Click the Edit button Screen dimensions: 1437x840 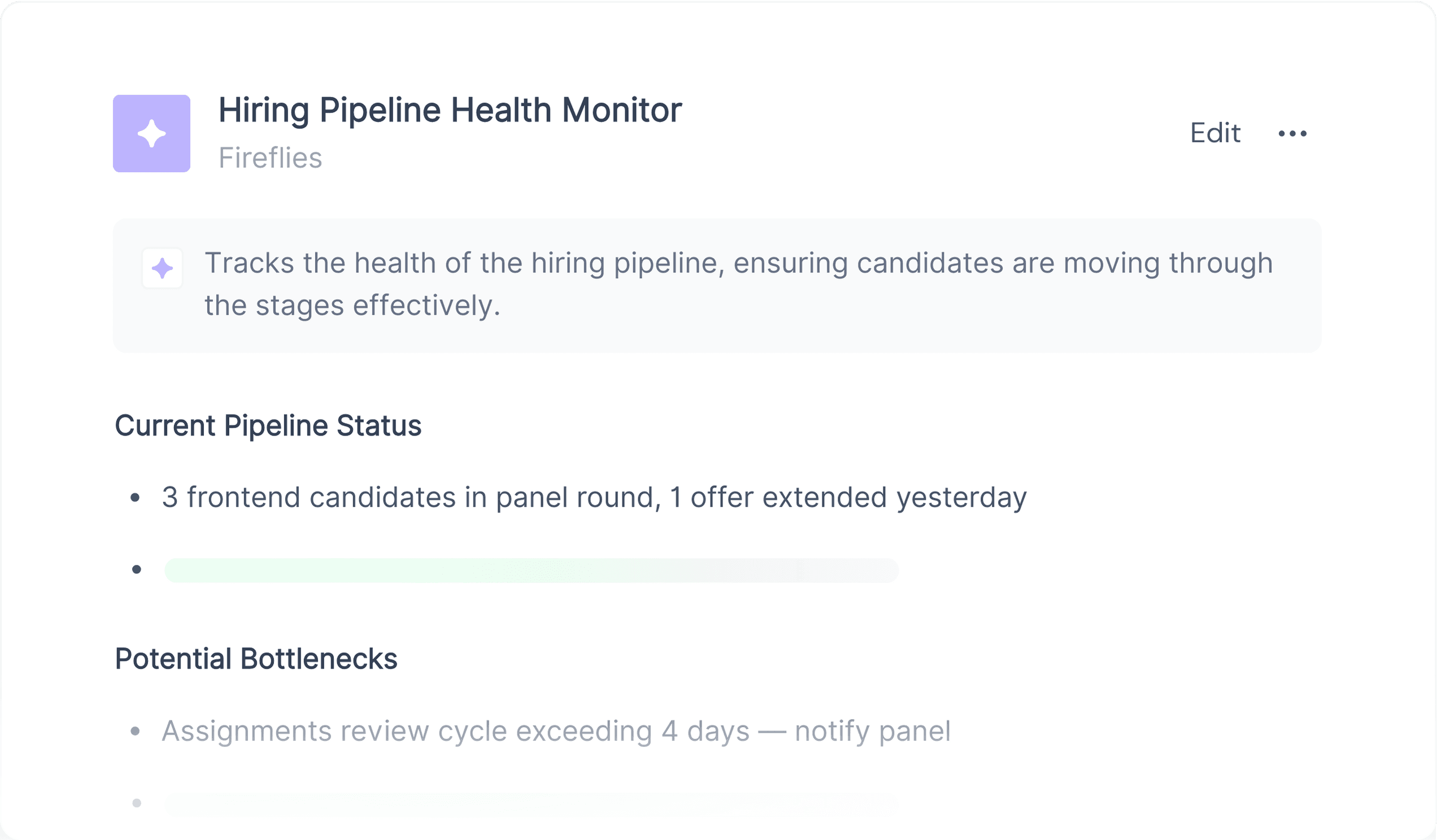pos(1214,133)
